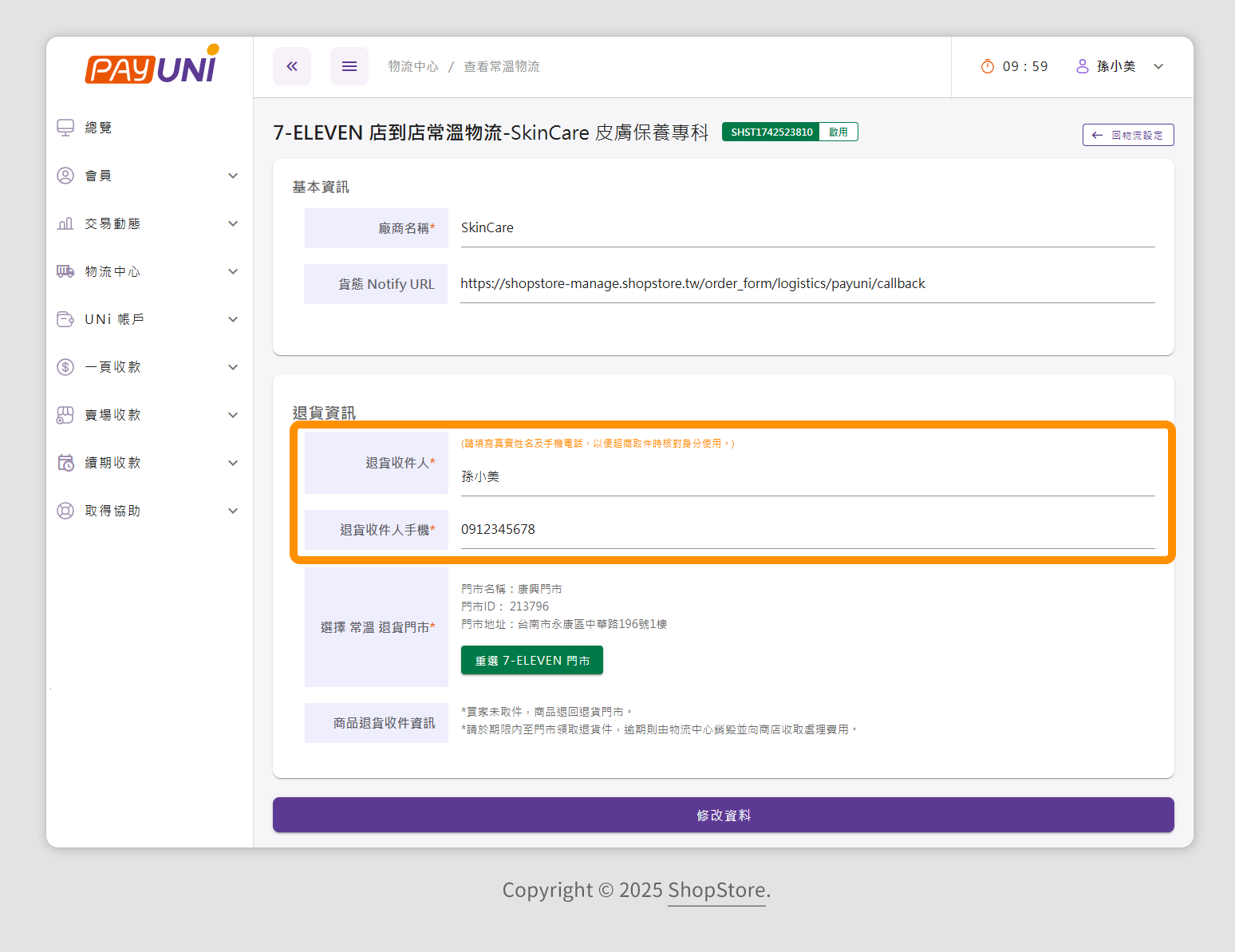Click the 一頁收款 dollar icon
The image size is (1235, 952).
click(65, 367)
